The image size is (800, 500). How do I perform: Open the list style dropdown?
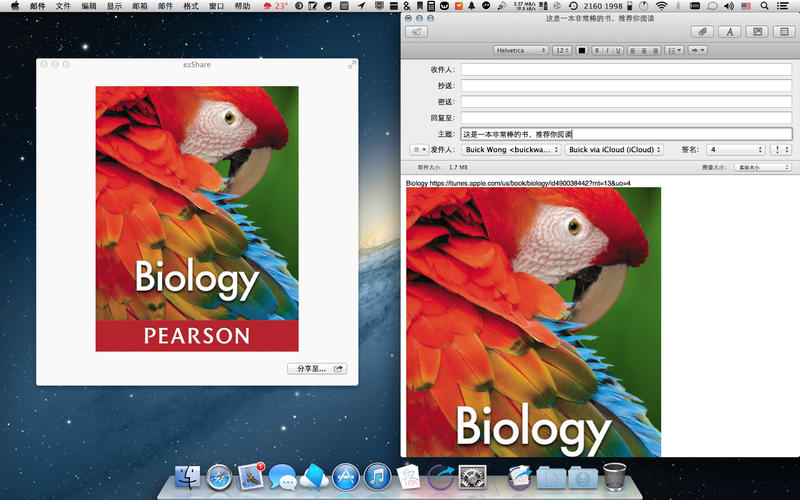point(674,50)
